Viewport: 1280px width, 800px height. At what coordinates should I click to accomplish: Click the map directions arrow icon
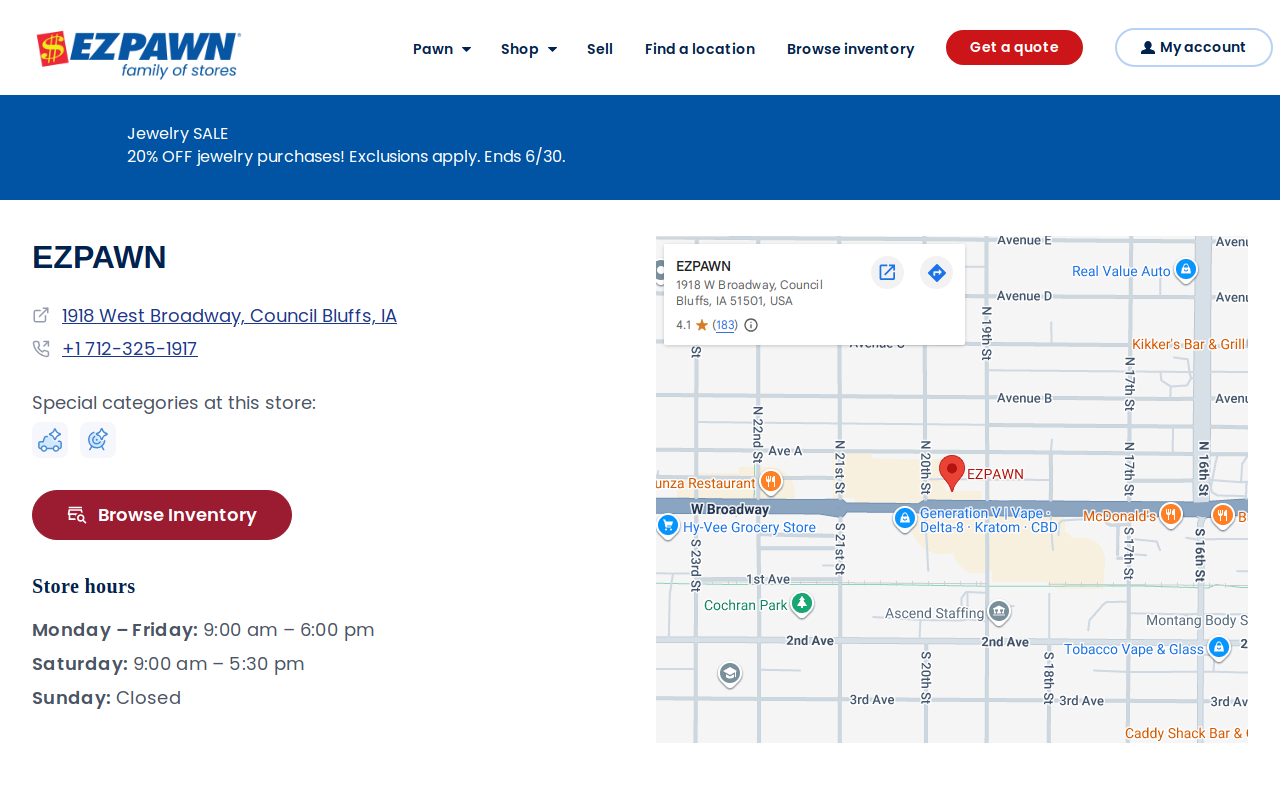(x=937, y=272)
